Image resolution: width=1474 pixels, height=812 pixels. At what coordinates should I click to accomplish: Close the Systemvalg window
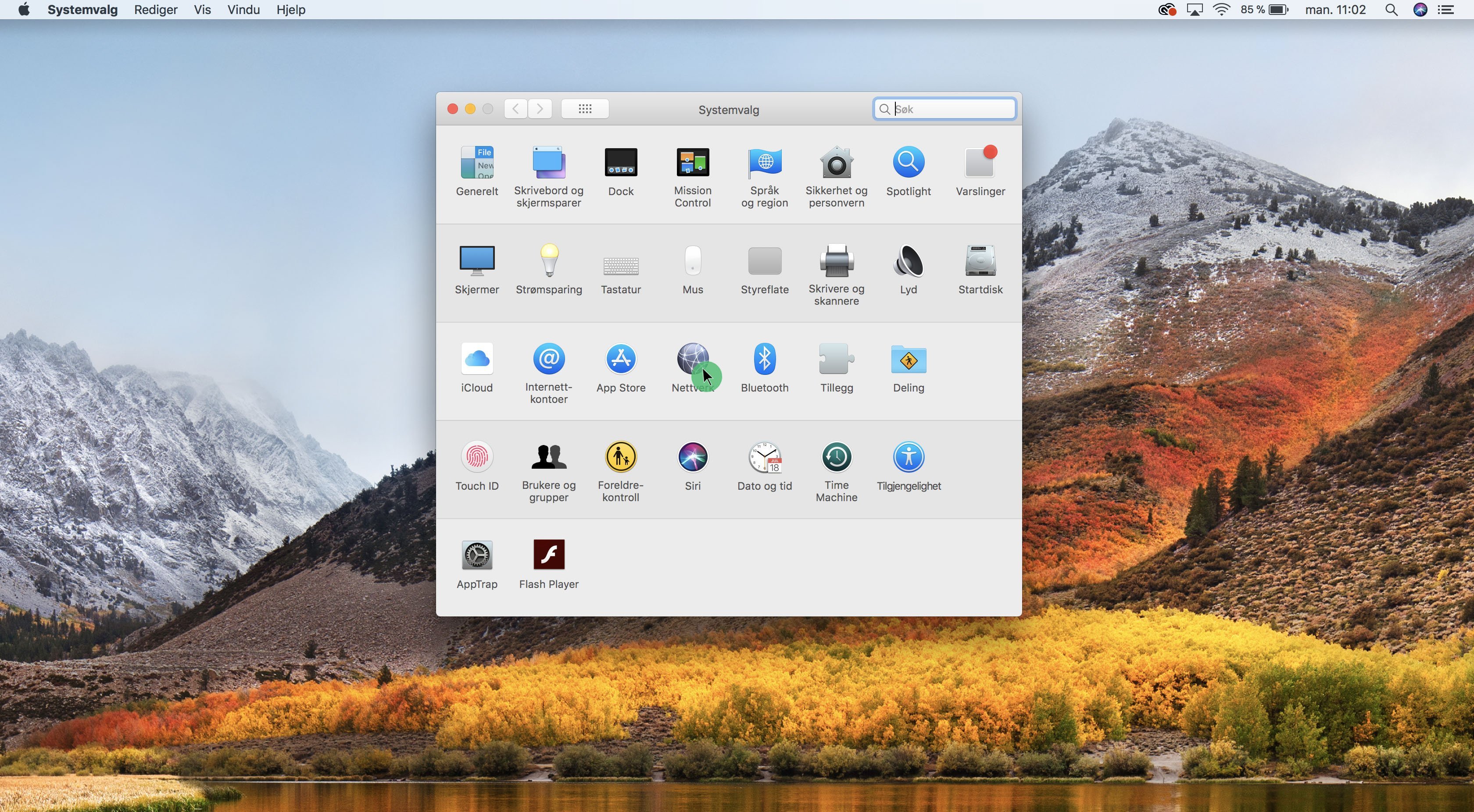pos(452,109)
